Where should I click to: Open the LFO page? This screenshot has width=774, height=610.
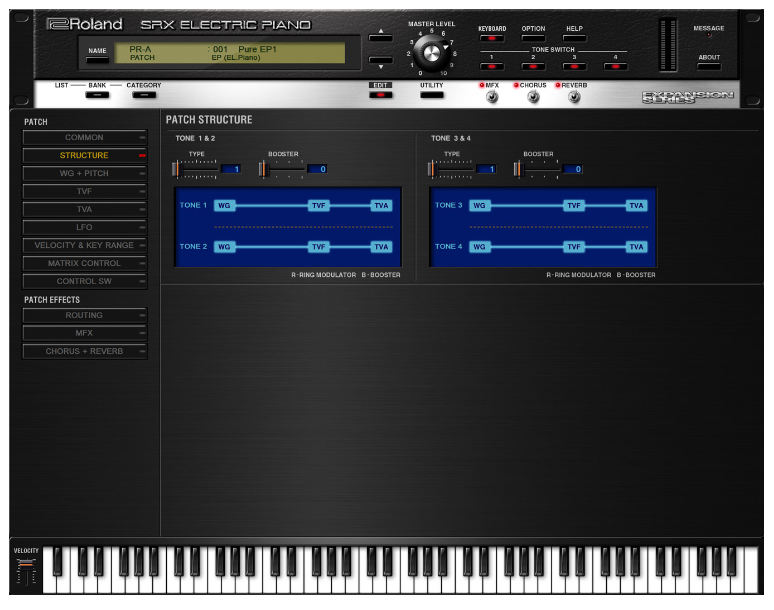coord(84,227)
